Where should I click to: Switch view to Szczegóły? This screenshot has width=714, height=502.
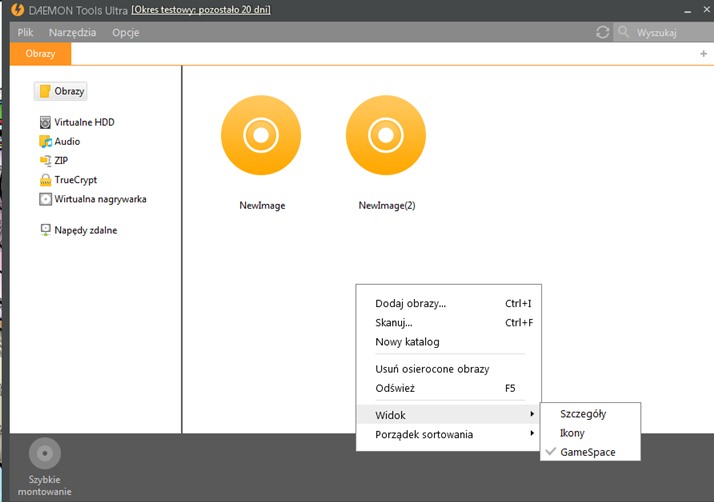(590, 414)
